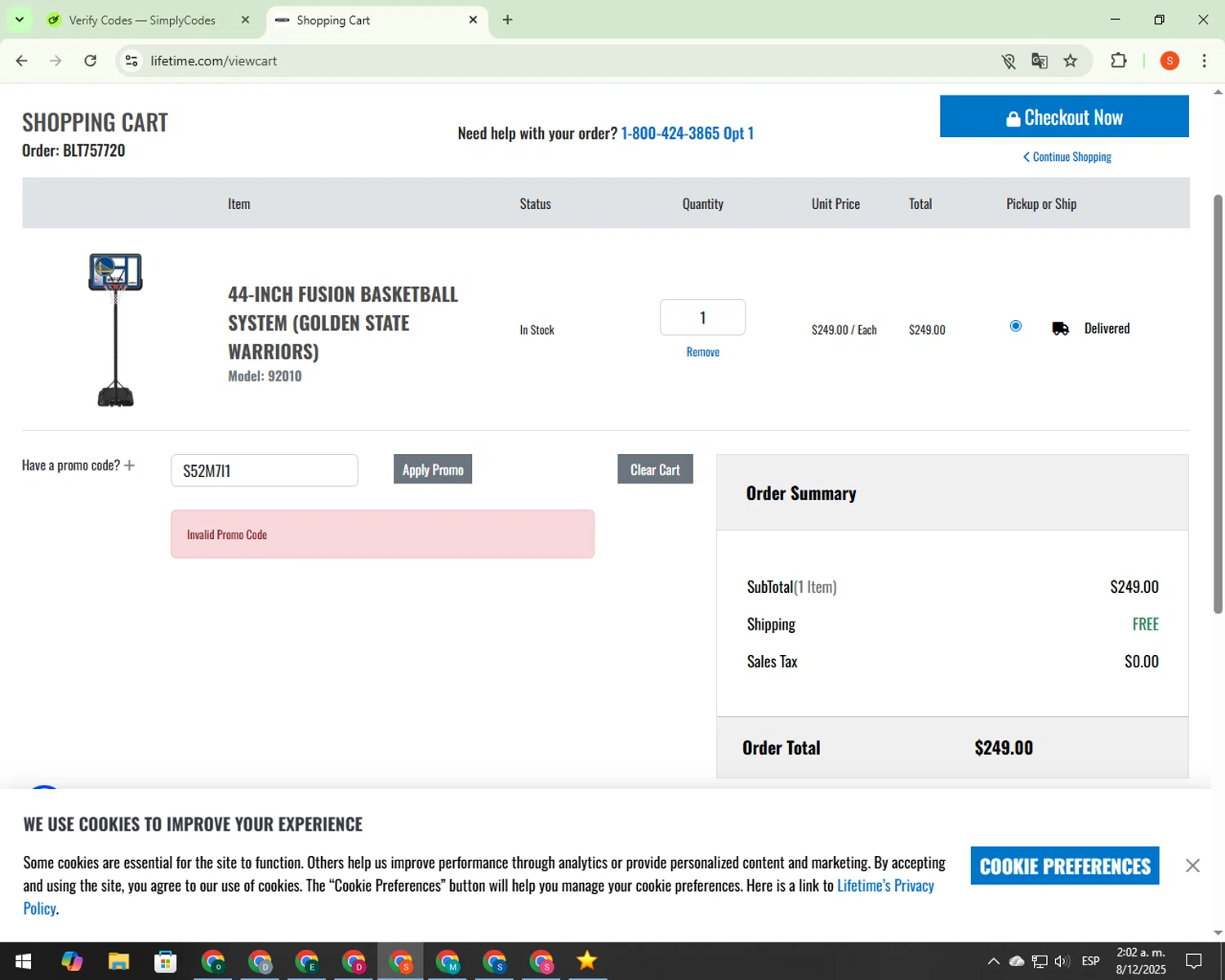Click the FREE shipping value
This screenshot has height=980, width=1225.
[x=1146, y=624]
